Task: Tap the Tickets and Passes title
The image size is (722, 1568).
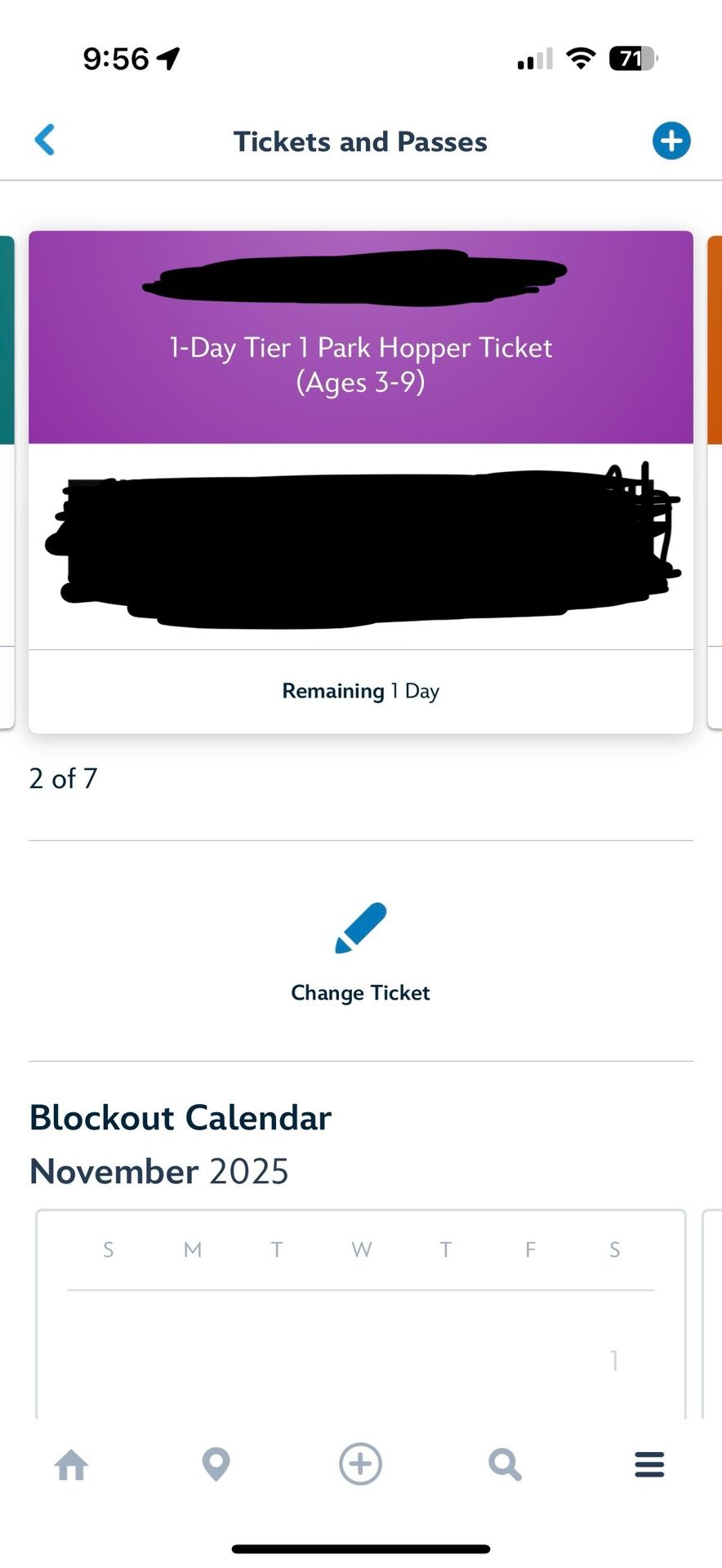Action: click(x=360, y=140)
